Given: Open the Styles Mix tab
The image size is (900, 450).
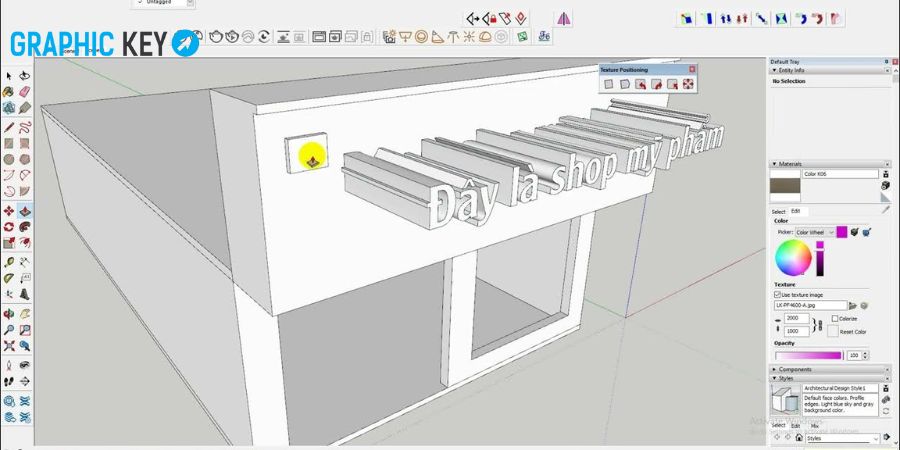Looking at the screenshot, I should tap(814, 425).
